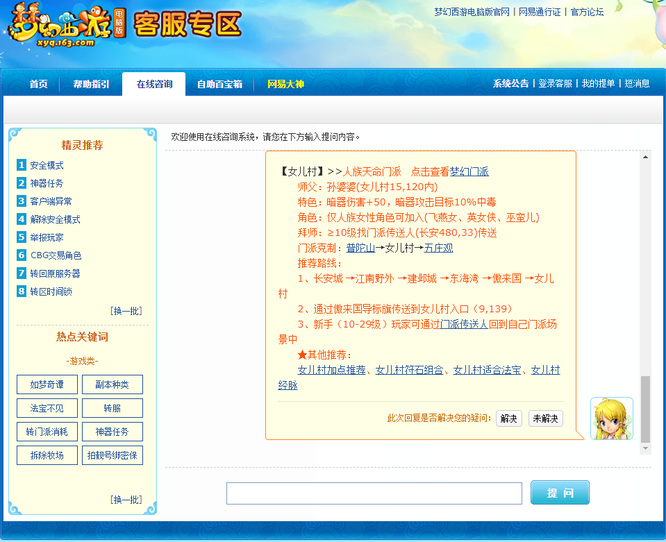Click number 6 icon for CBG交易角色
The image size is (666, 542).
point(21,255)
